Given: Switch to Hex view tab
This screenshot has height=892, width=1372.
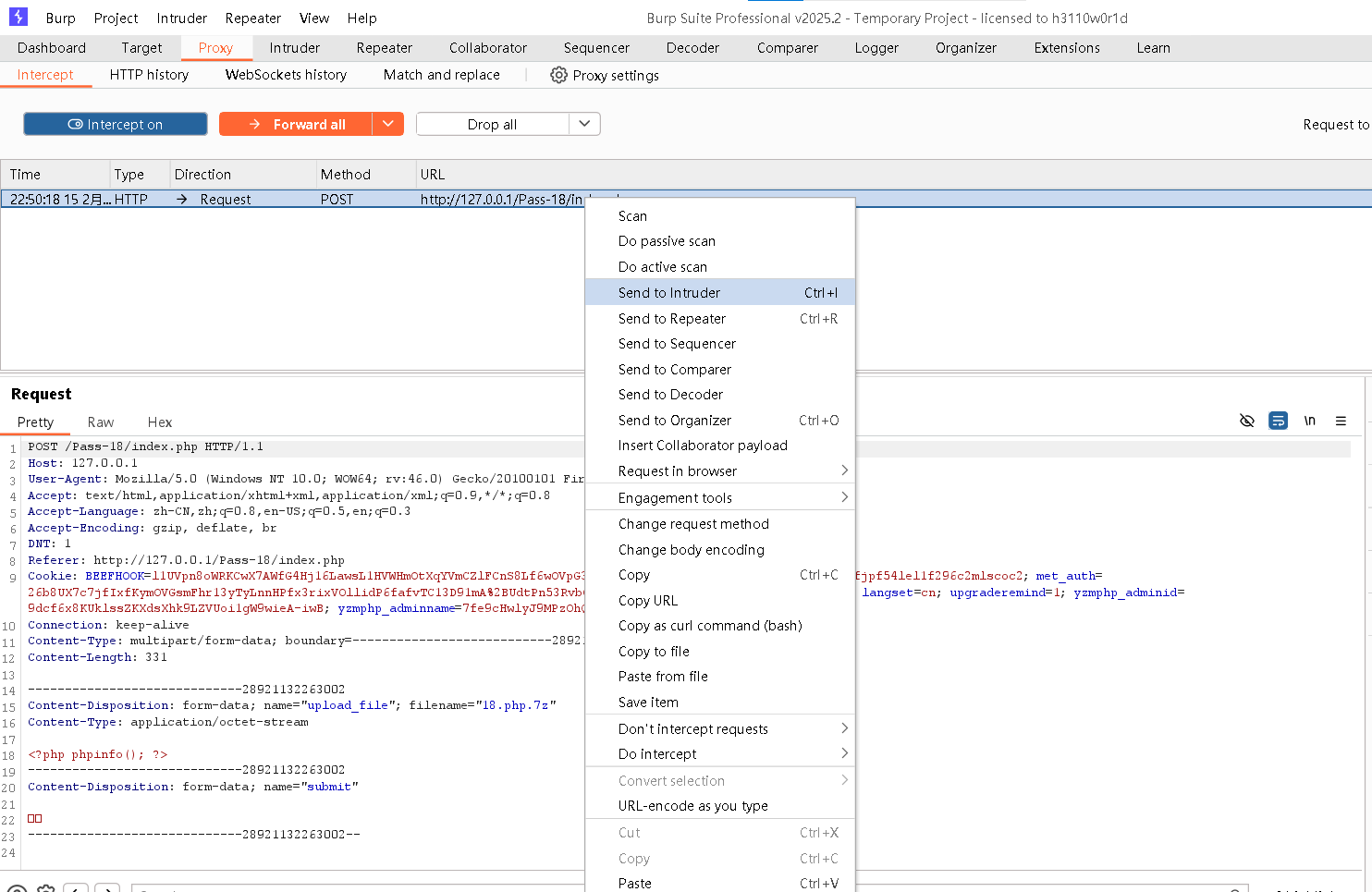Looking at the screenshot, I should coord(160,422).
